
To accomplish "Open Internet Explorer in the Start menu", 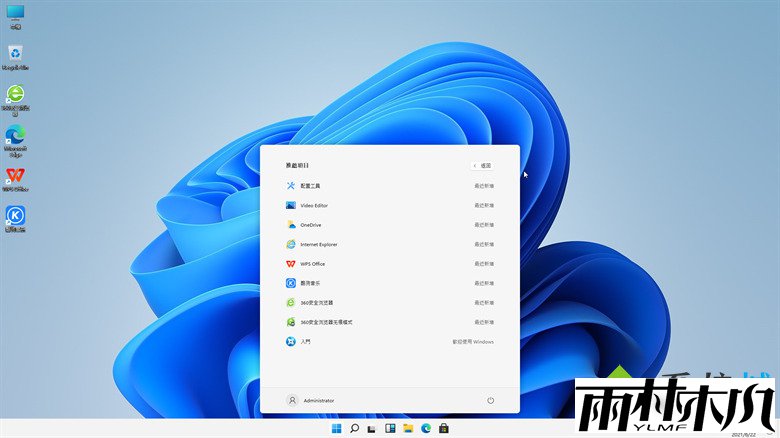I will click(x=318, y=244).
